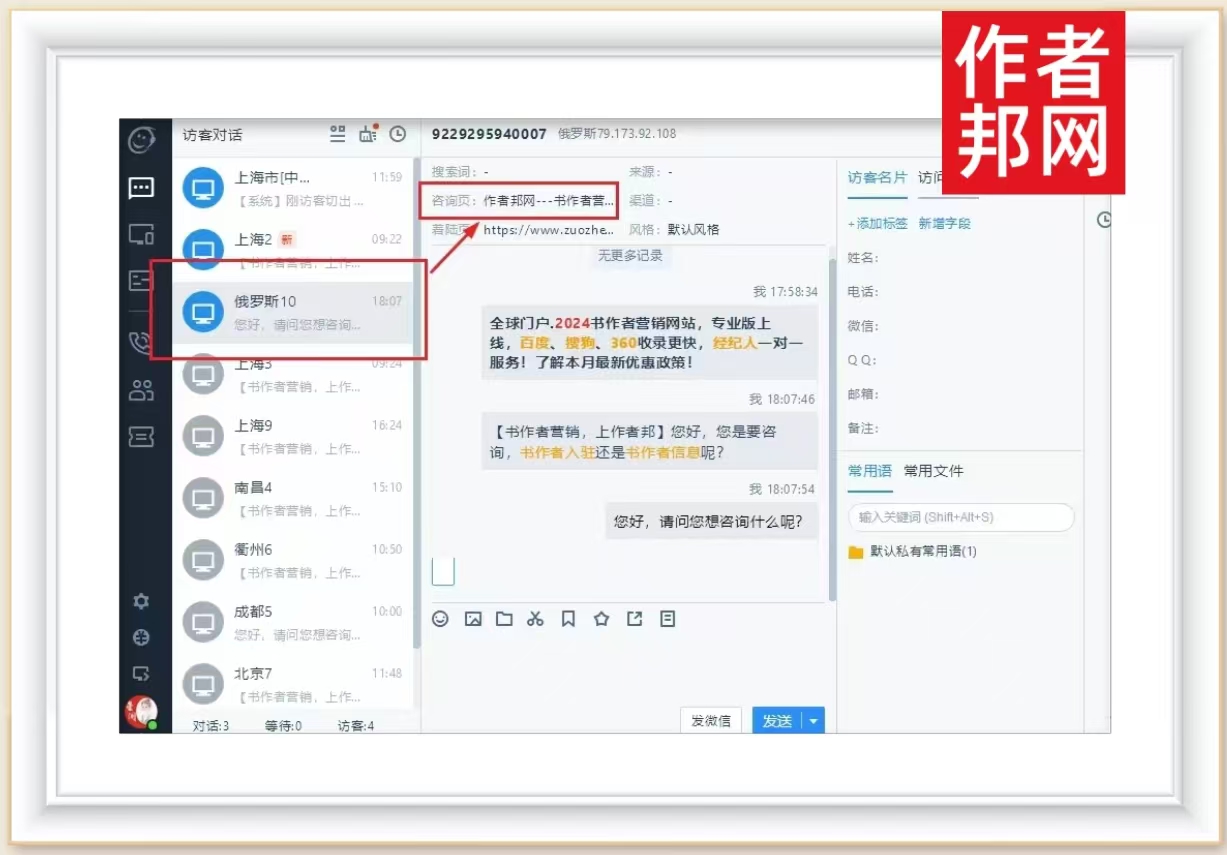Open the send button dropdown arrow
Screen dimensions: 1227x855
[814, 721]
